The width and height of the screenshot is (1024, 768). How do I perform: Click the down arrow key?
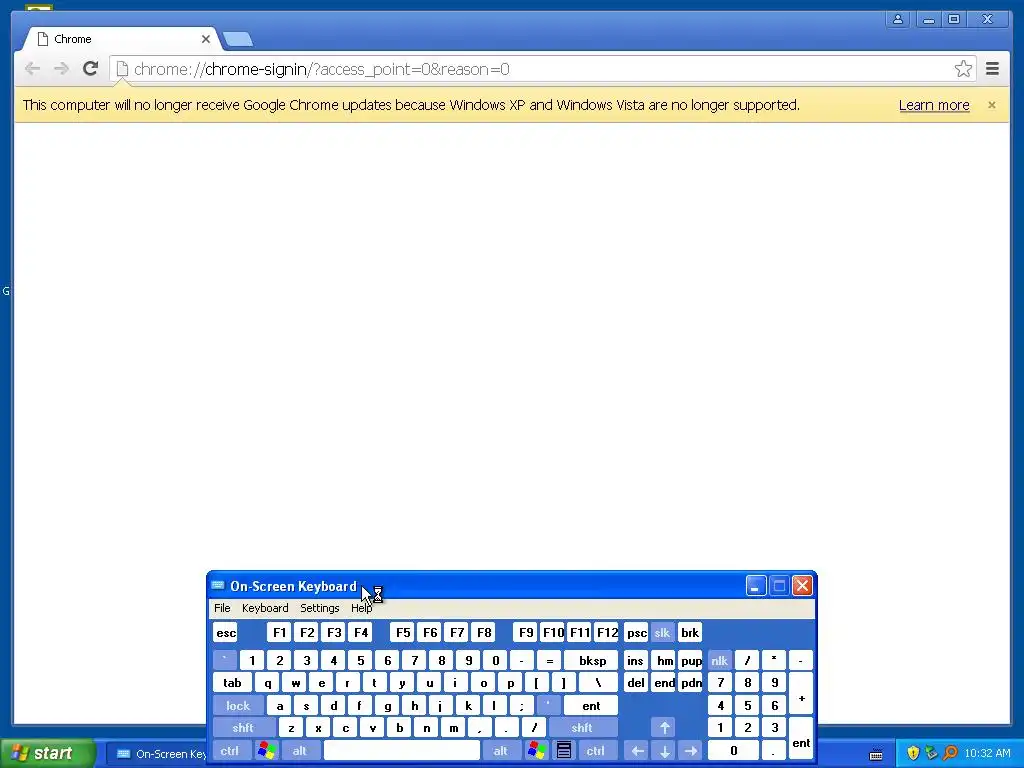tap(664, 751)
